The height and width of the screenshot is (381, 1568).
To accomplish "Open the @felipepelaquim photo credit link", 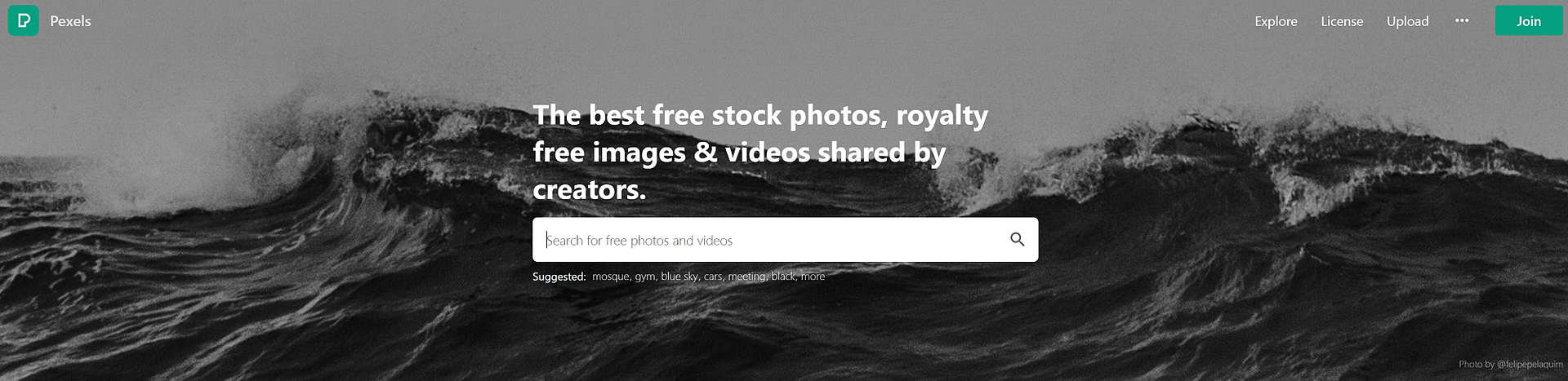I will tap(1530, 364).
